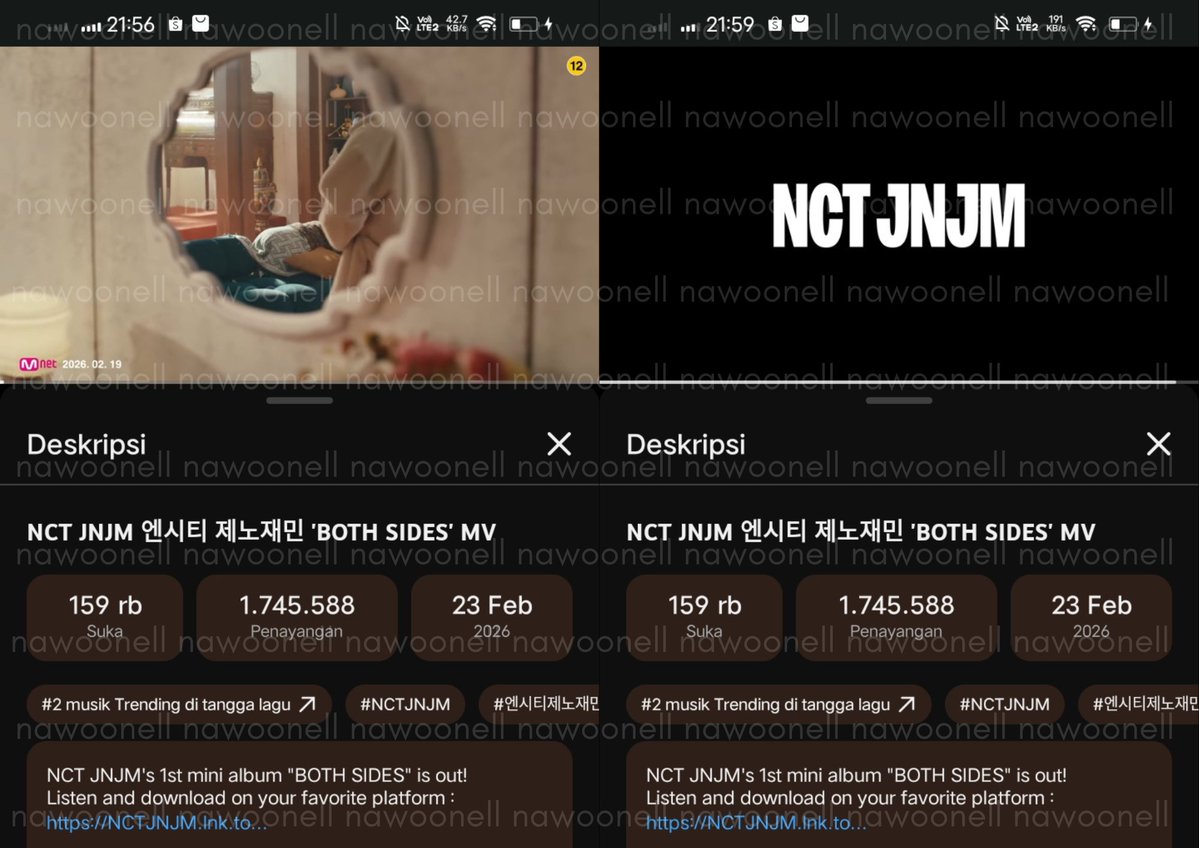This screenshot has width=1199, height=848.
Task: Tap the left arrow icon on Trending chip
Action: (x=307, y=703)
